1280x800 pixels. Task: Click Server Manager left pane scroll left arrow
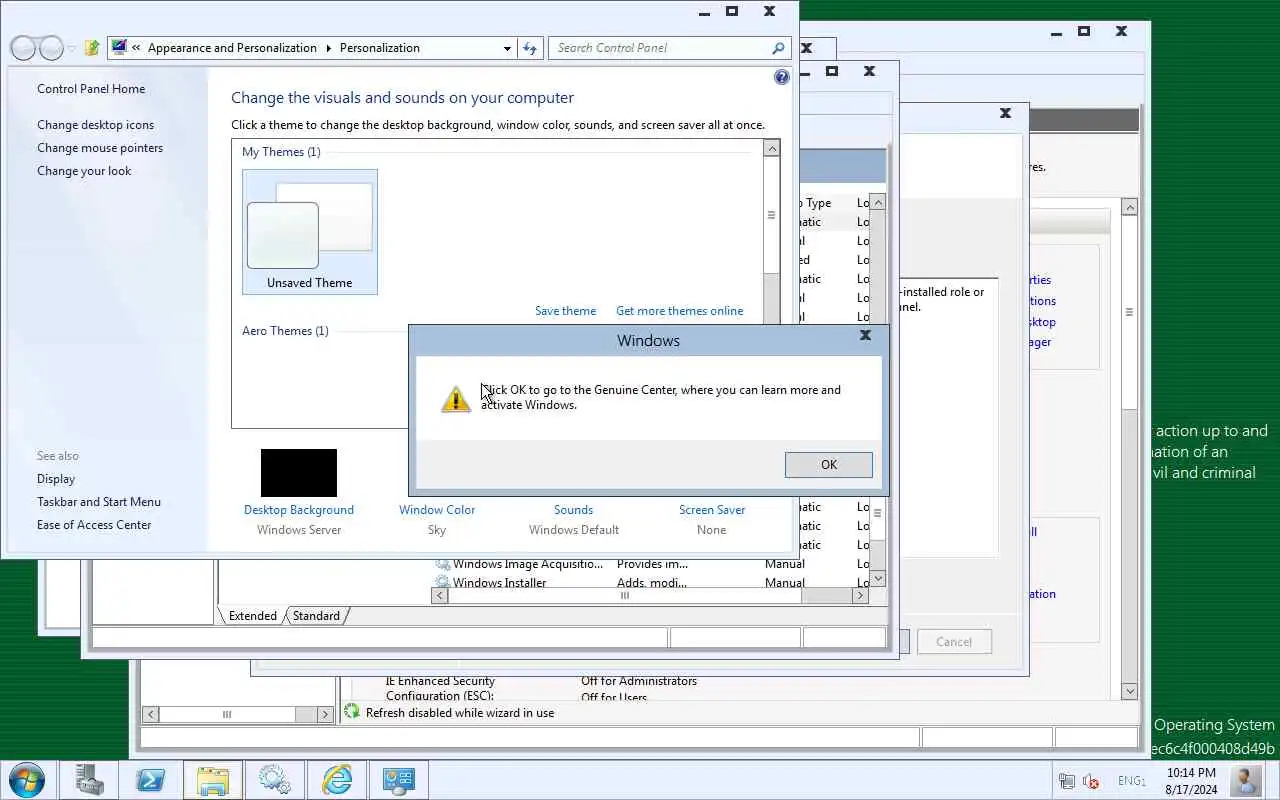150,714
